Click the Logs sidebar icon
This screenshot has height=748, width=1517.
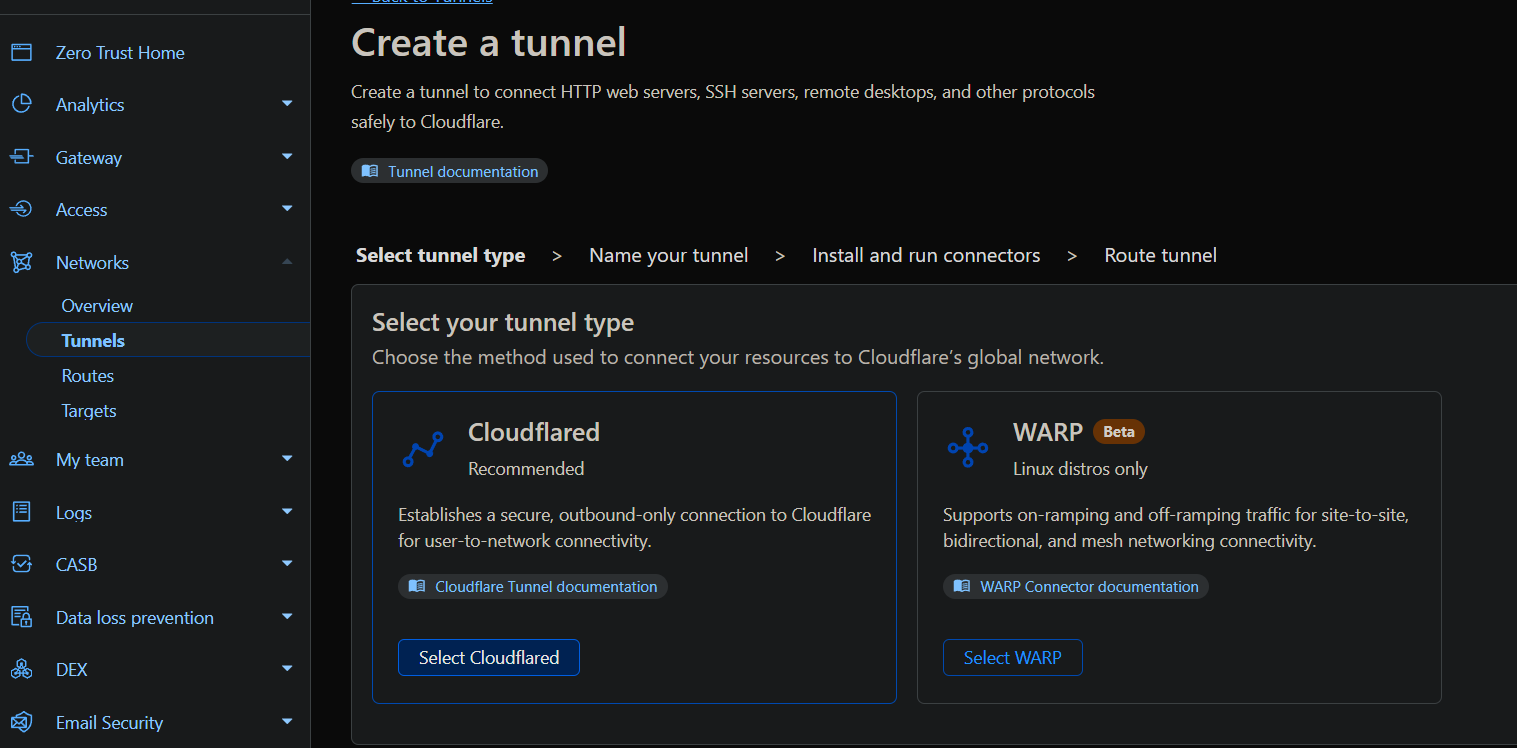(x=21, y=512)
